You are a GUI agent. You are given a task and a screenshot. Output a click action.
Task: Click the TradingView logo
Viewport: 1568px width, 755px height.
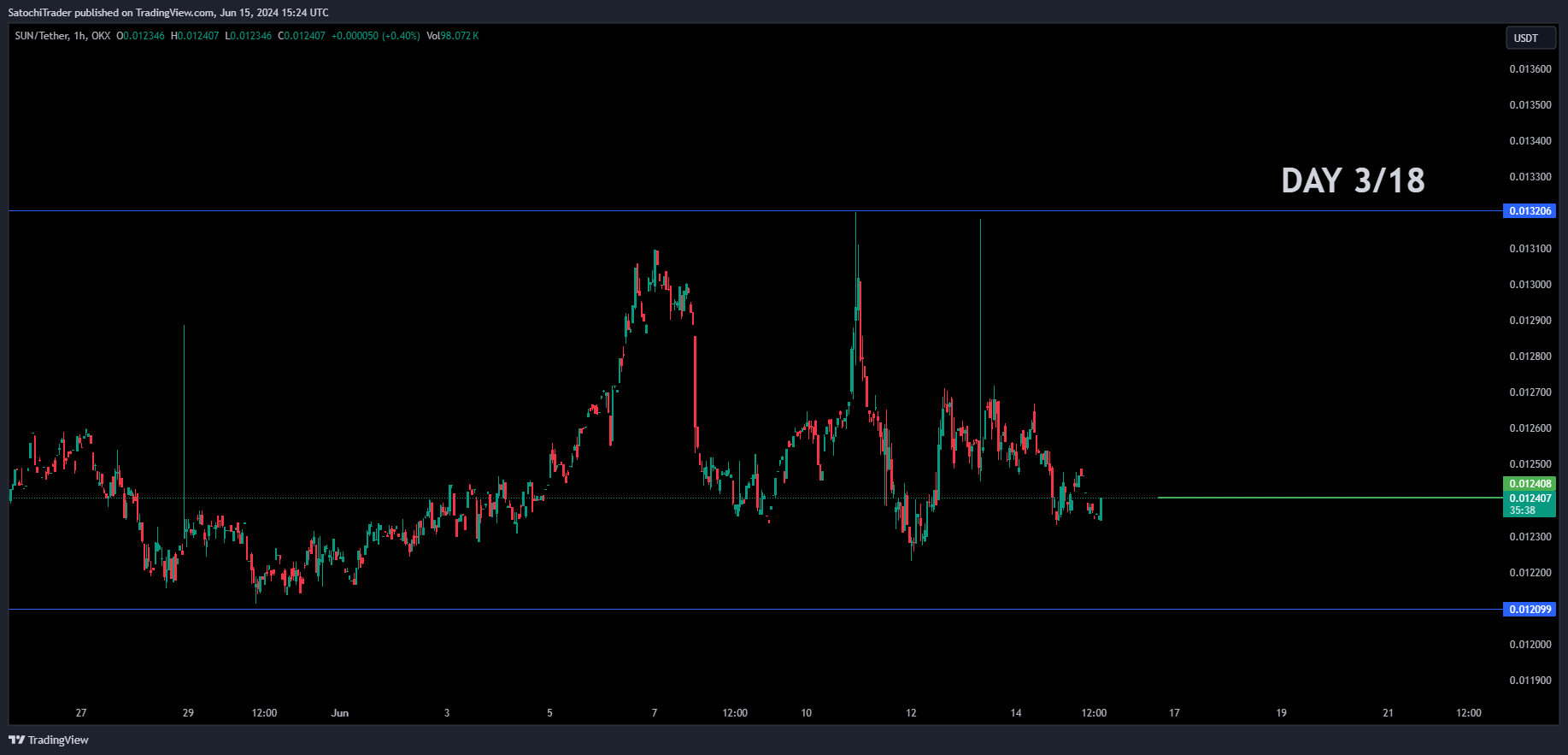click(49, 740)
